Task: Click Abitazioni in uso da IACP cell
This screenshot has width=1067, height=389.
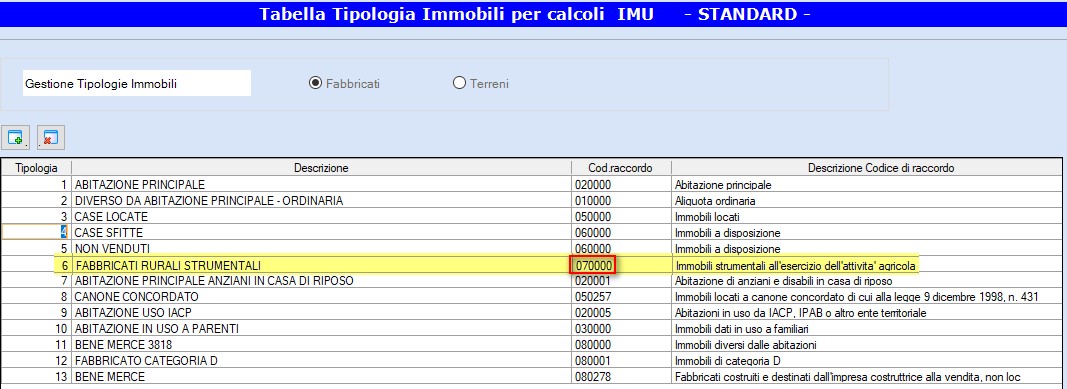Action: coord(866,313)
